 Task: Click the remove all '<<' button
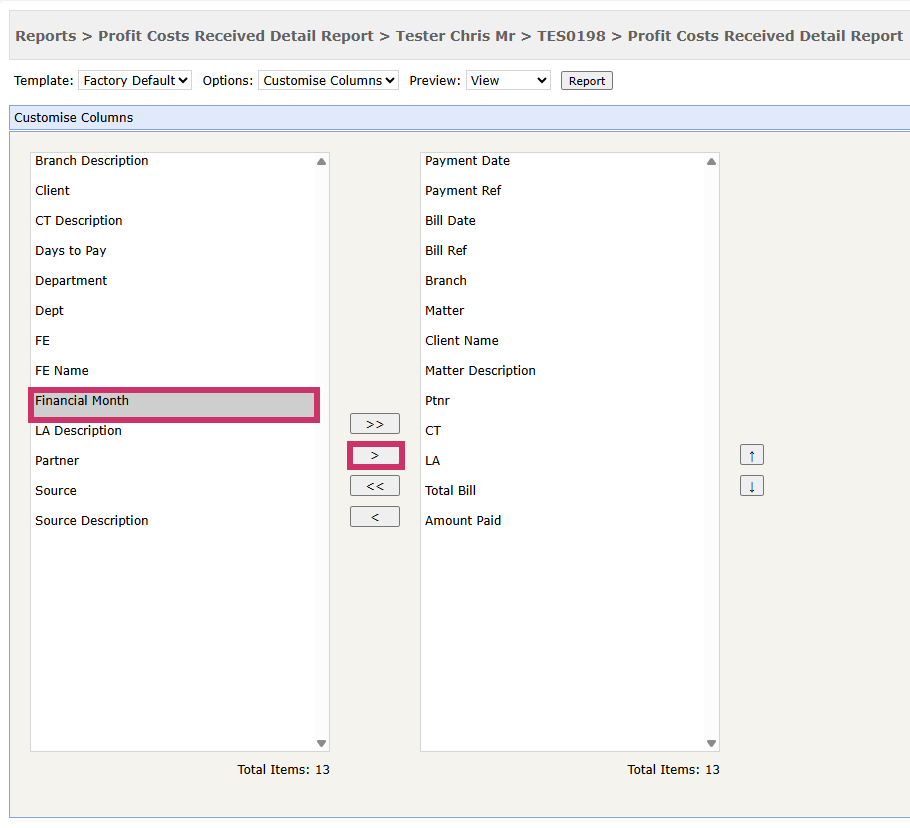click(x=374, y=486)
